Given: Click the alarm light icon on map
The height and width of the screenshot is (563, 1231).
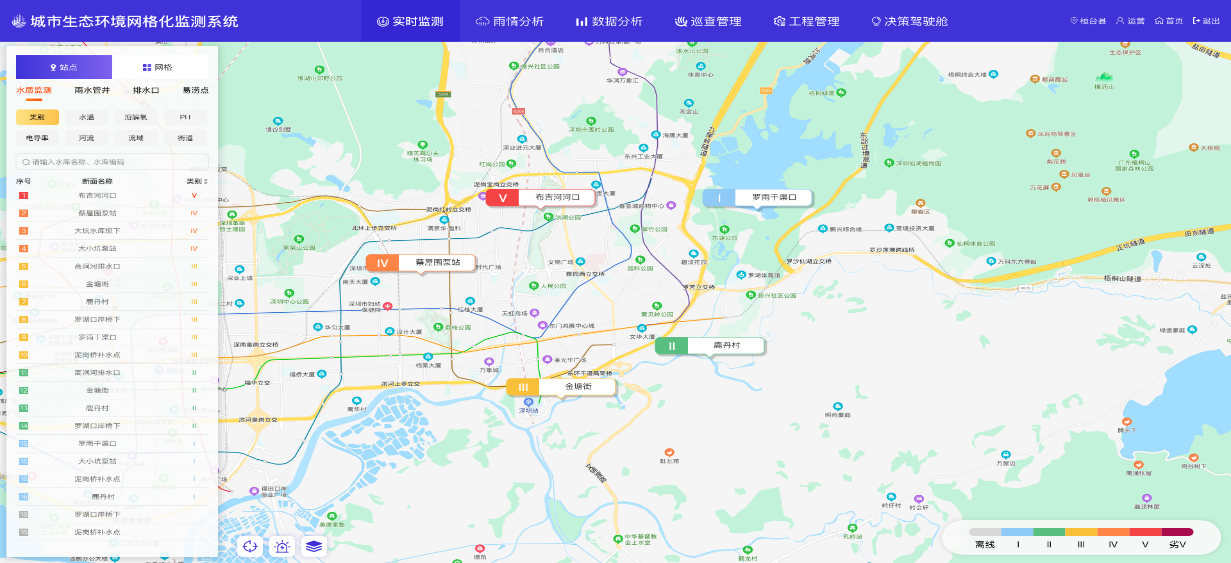Looking at the screenshot, I should tap(282, 546).
